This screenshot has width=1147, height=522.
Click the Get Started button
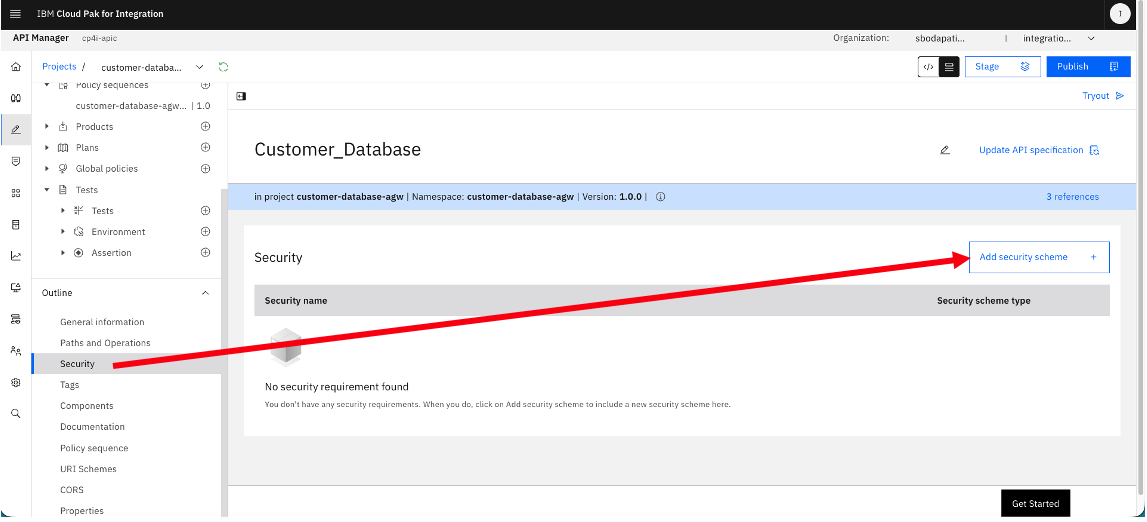pyautogui.click(x=1035, y=504)
